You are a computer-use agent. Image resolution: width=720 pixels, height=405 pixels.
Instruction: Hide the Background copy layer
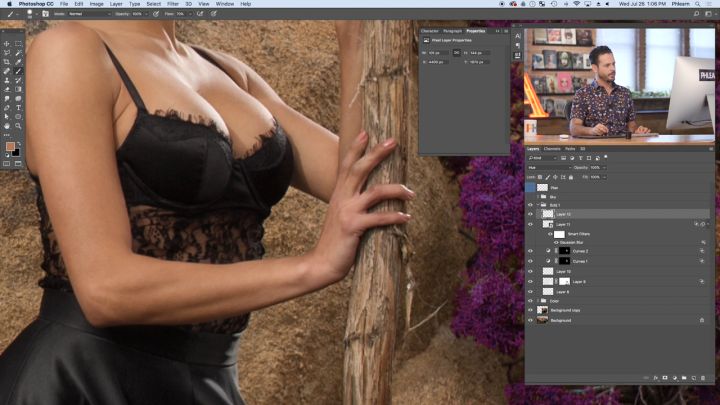pyautogui.click(x=530, y=310)
